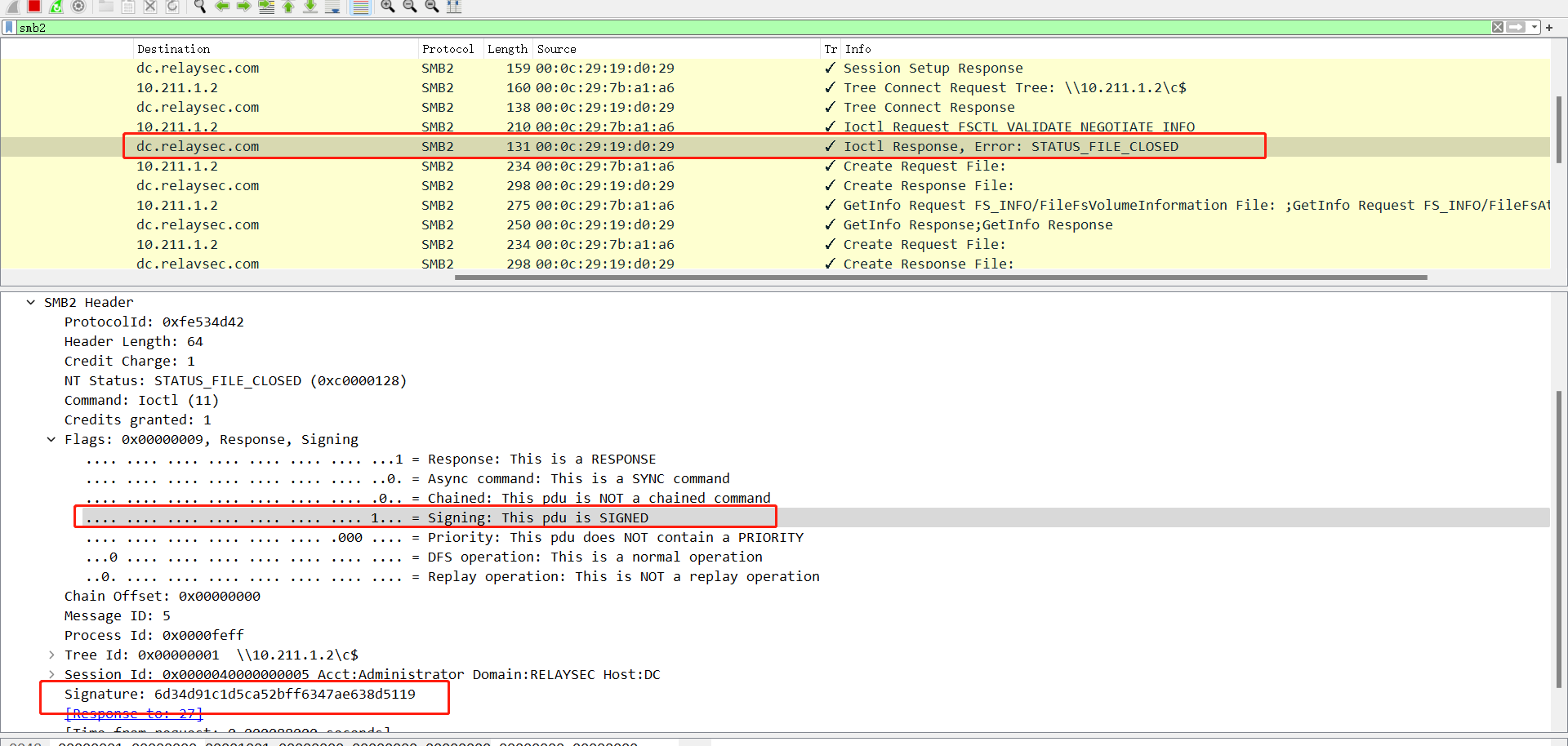This screenshot has height=746, width=1568.
Task: Reload the capture file
Action: tap(172, 6)
